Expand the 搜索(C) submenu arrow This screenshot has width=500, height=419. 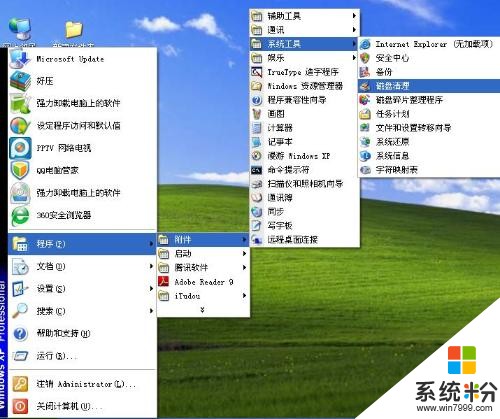tap(151, 311)
